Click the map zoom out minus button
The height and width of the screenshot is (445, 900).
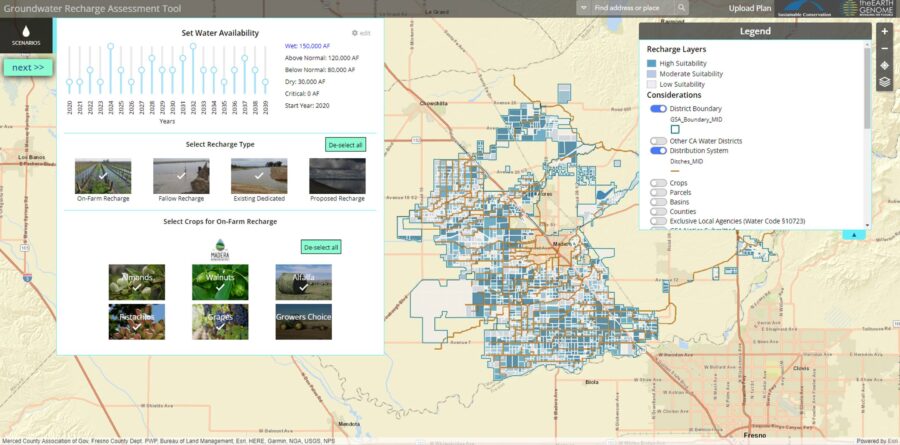coord(884,48)
